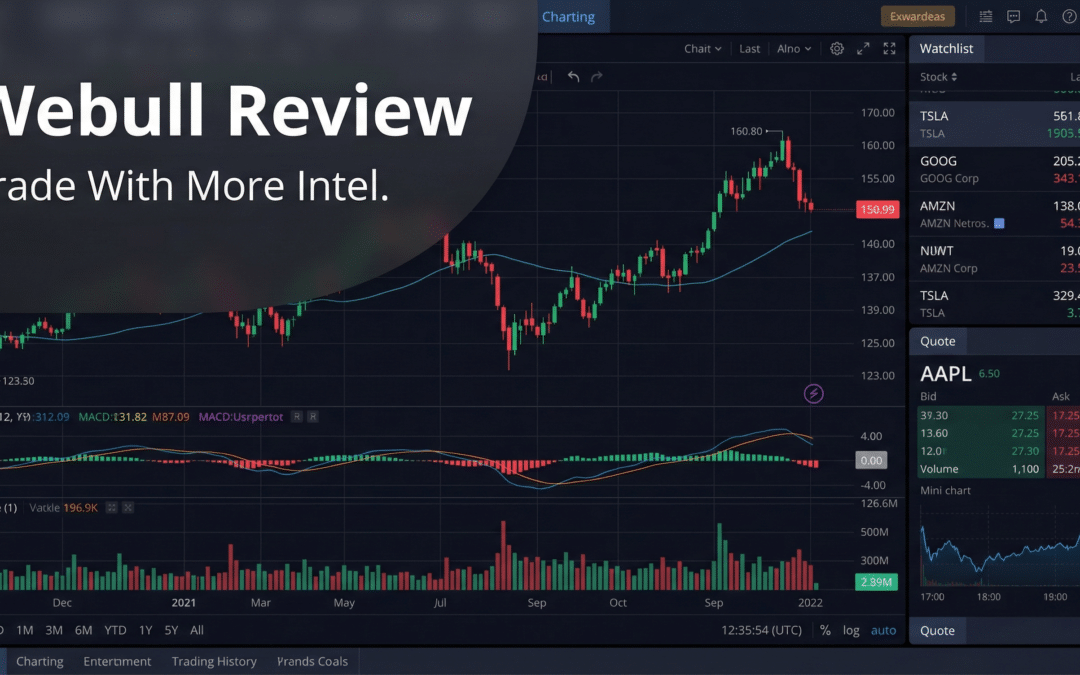Set chart range to All
Screen dimensions: 1080x675
tap(197, 630)
